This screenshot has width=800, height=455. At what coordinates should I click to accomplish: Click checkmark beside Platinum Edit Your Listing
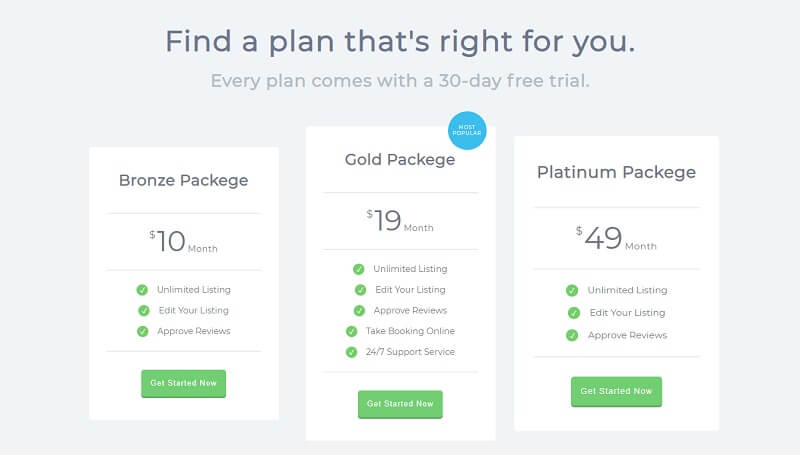pos(574,313)
